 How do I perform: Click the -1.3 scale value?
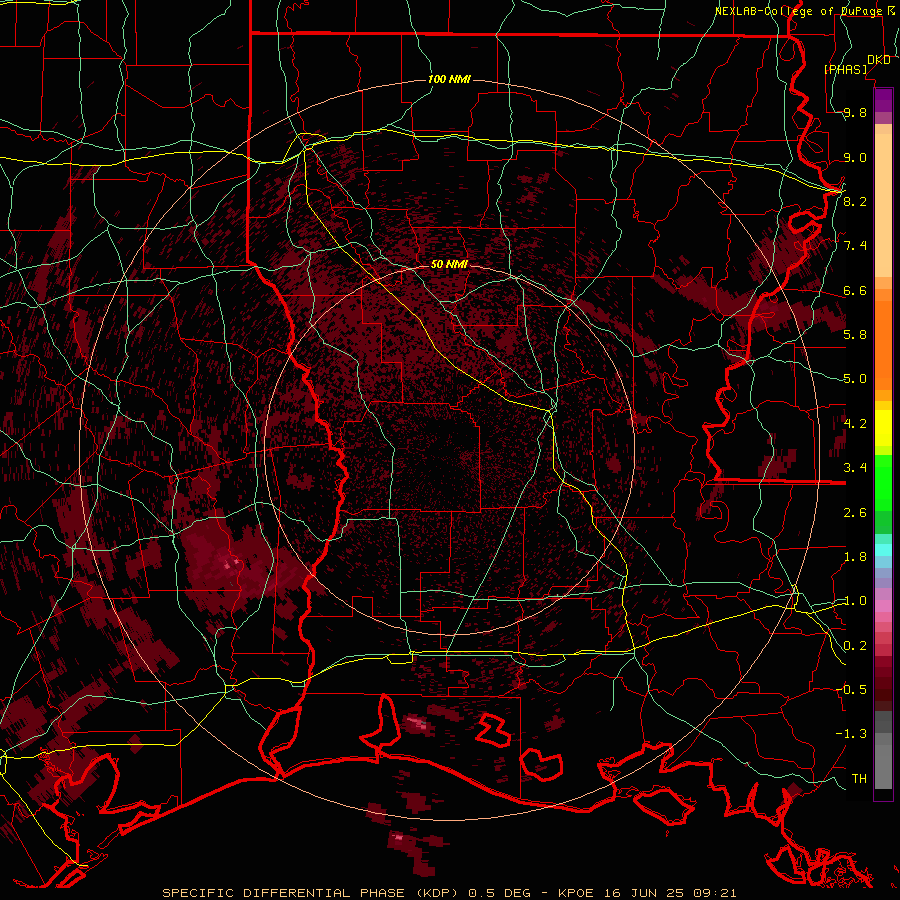(x=851, y=734)
